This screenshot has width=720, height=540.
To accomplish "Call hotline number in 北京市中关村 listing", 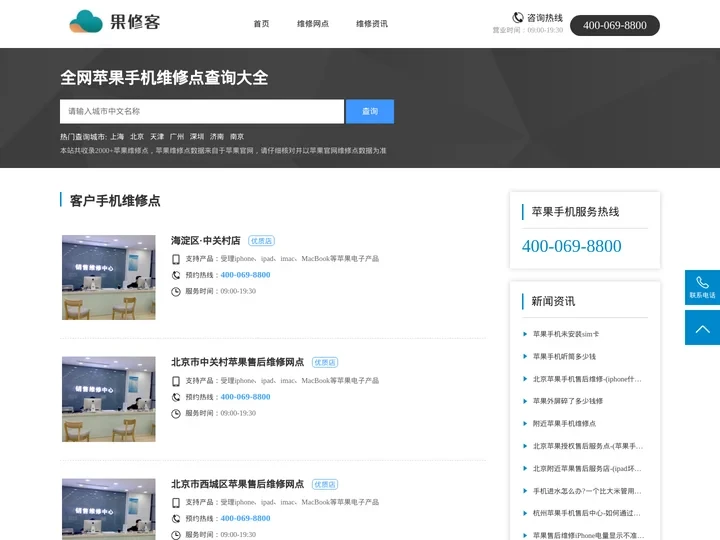I will pos(245,397).
